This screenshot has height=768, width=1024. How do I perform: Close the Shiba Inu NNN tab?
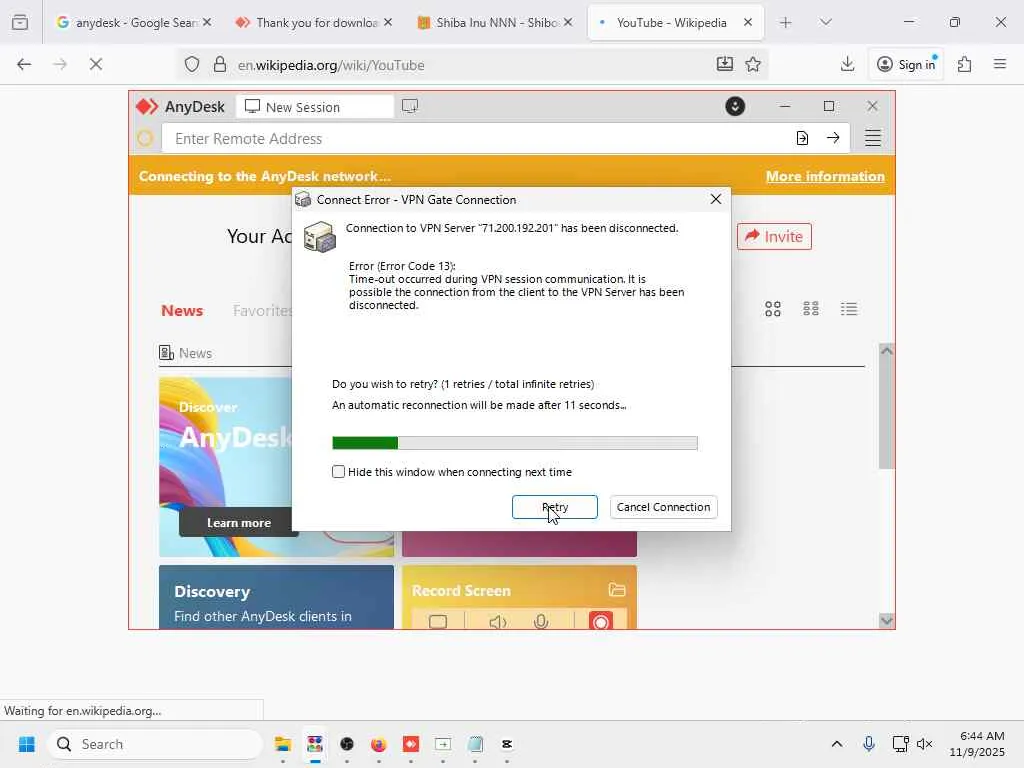tap(568, 22)
